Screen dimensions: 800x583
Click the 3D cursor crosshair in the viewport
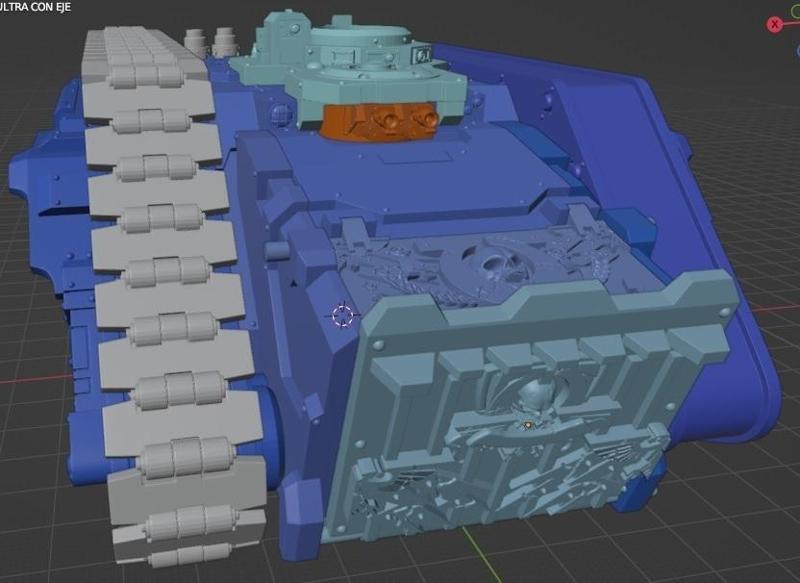click(343, 316)
